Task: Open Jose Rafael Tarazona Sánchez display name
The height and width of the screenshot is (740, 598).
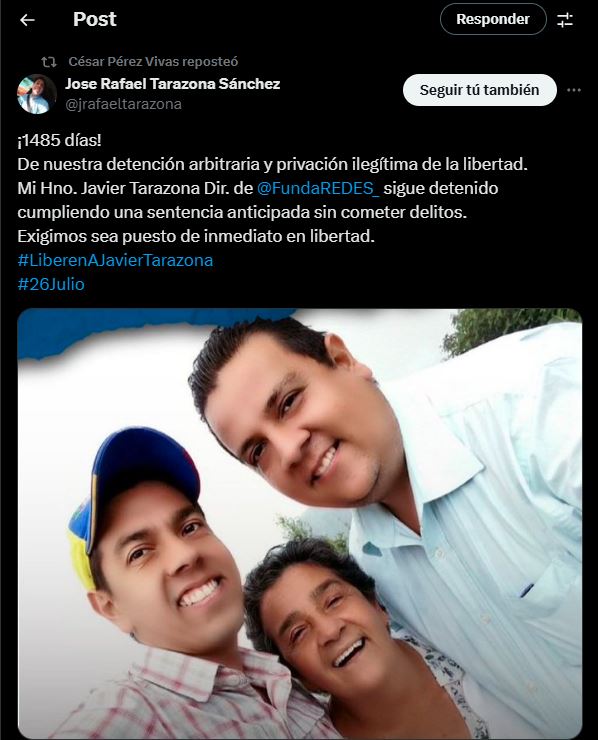Action: (x=173, y=84)
